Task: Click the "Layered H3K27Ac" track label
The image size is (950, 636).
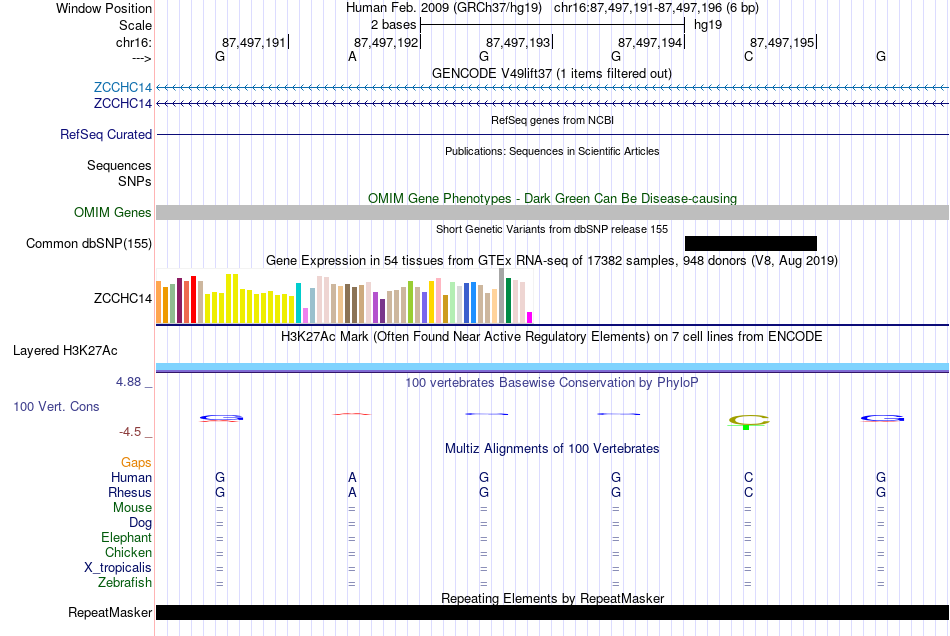Action: [x=65, y=351]
